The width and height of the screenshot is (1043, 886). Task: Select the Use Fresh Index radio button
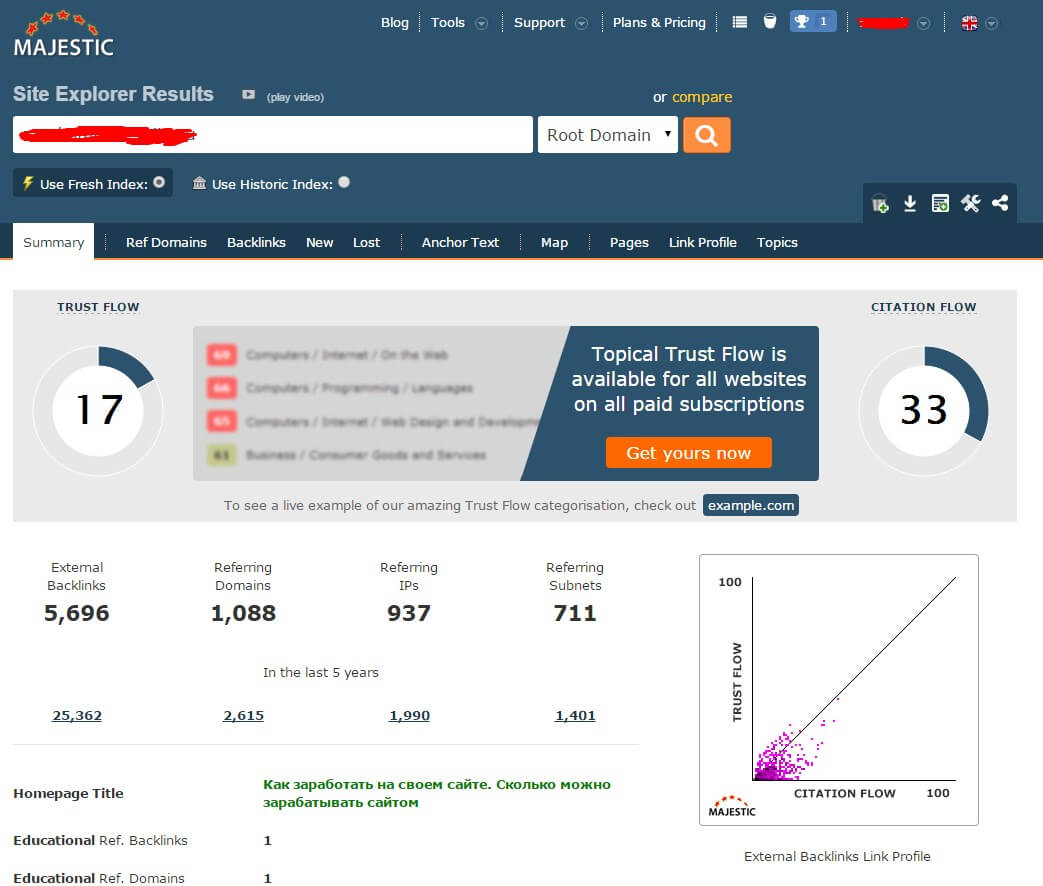coord(158,183)
